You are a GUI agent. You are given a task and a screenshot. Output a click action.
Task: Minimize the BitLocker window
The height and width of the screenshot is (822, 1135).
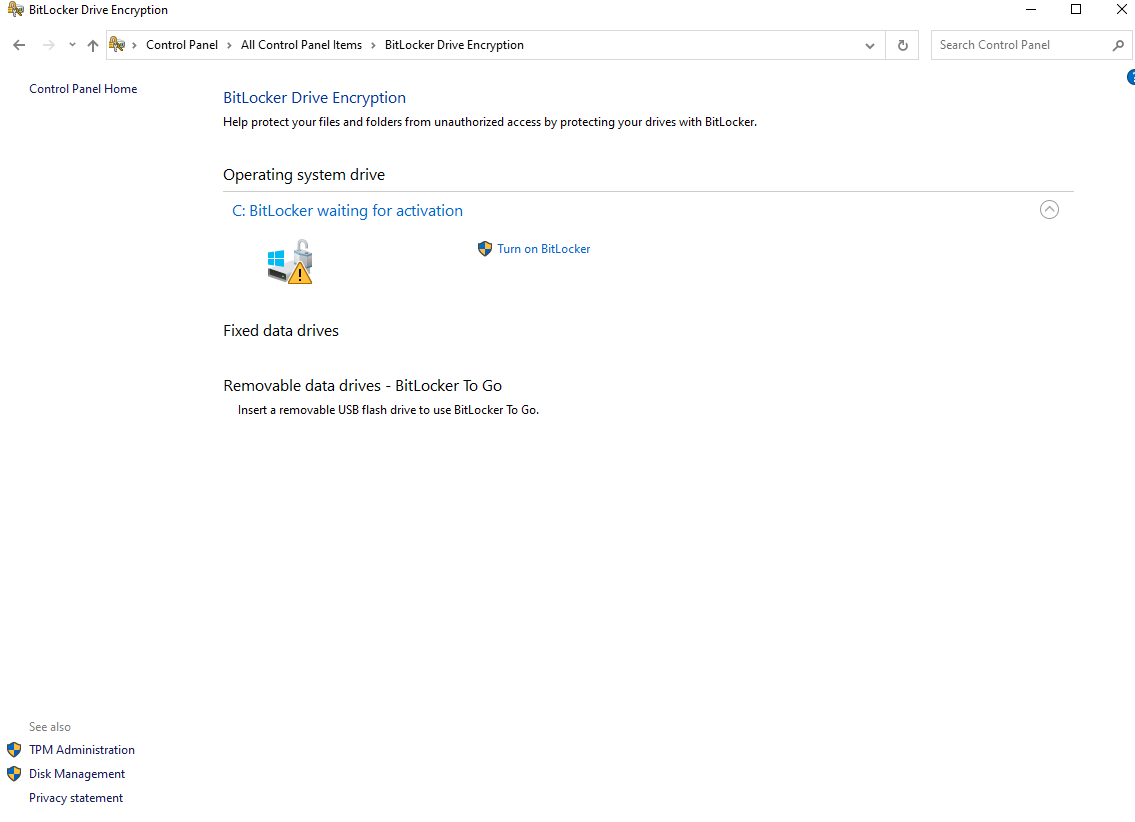point(1031,9)
